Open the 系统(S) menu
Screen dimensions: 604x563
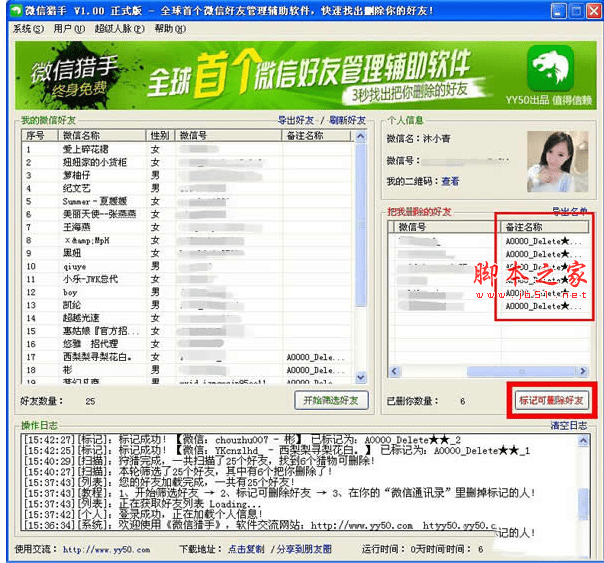coord(29,29)
